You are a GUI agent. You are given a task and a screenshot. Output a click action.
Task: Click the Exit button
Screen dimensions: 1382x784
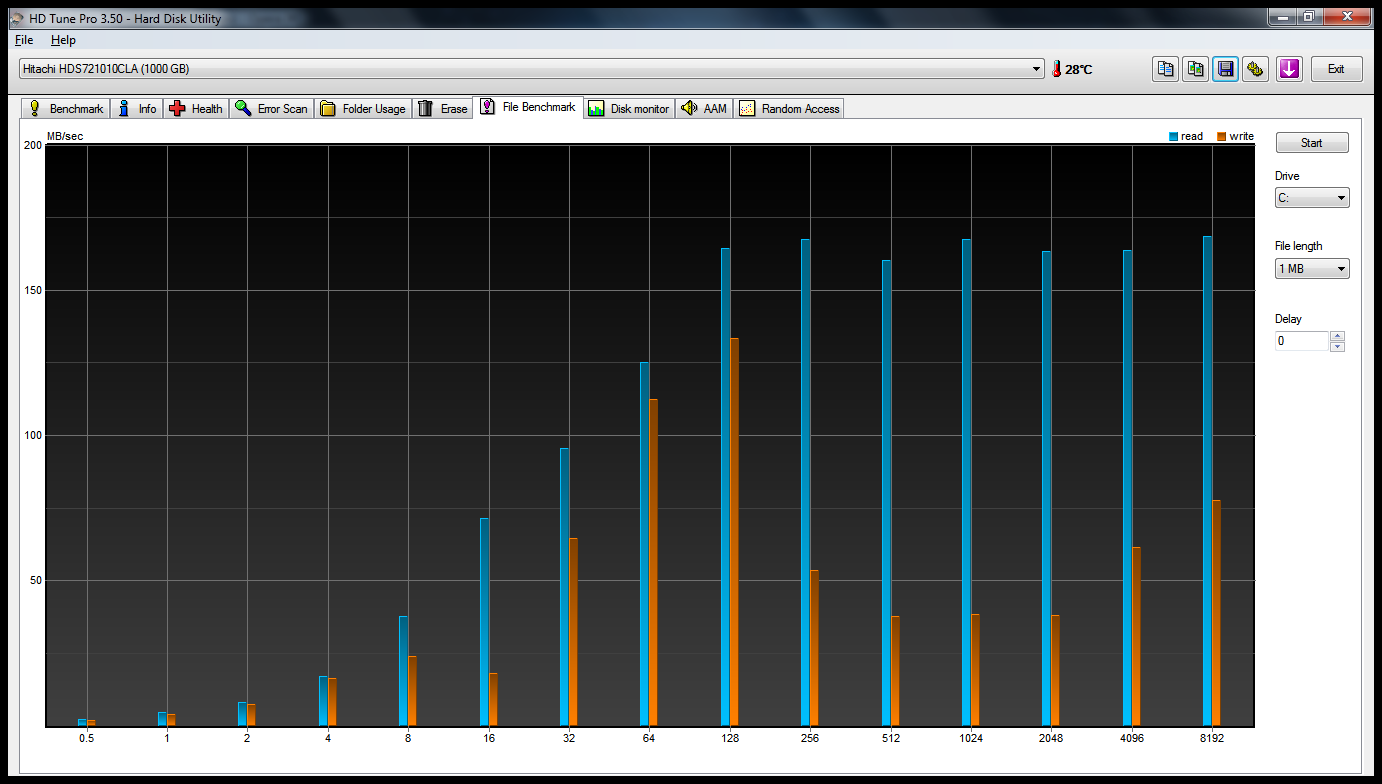tap(1336, 69)
